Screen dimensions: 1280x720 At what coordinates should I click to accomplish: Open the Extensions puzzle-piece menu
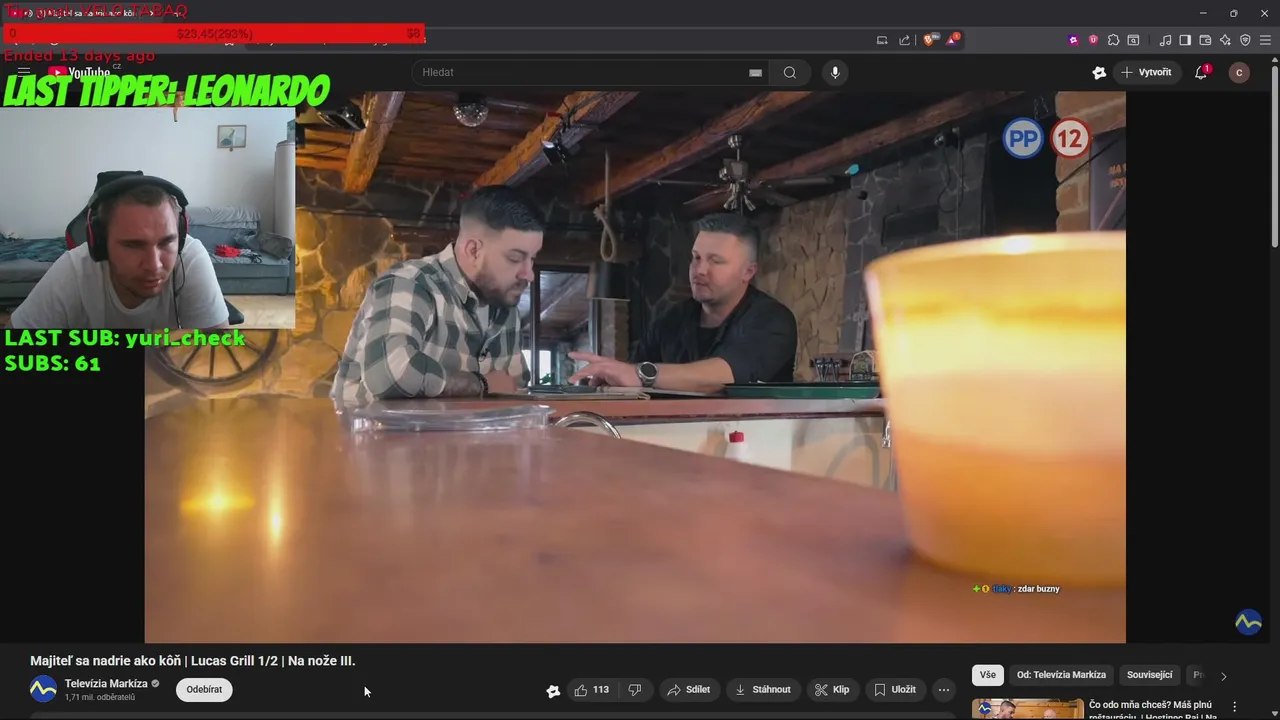pos(1113,40)
